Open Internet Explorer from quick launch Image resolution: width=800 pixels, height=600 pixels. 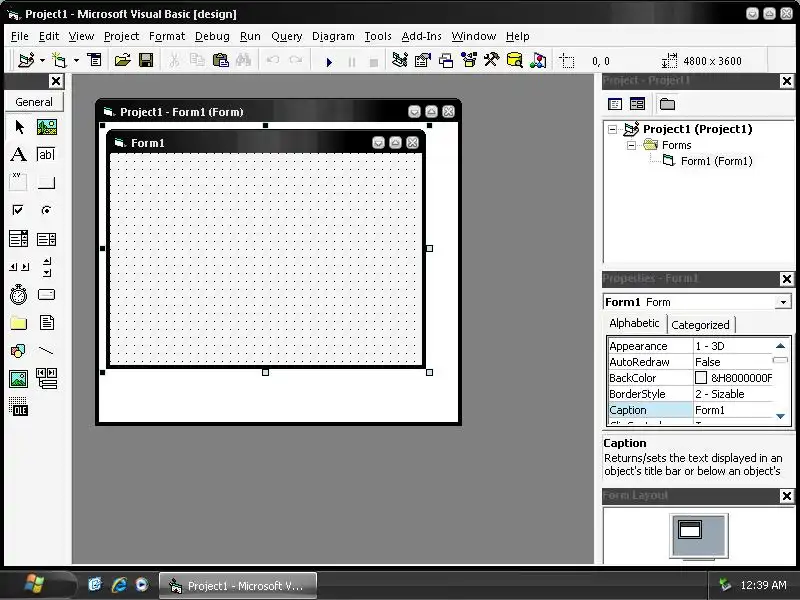119,585
